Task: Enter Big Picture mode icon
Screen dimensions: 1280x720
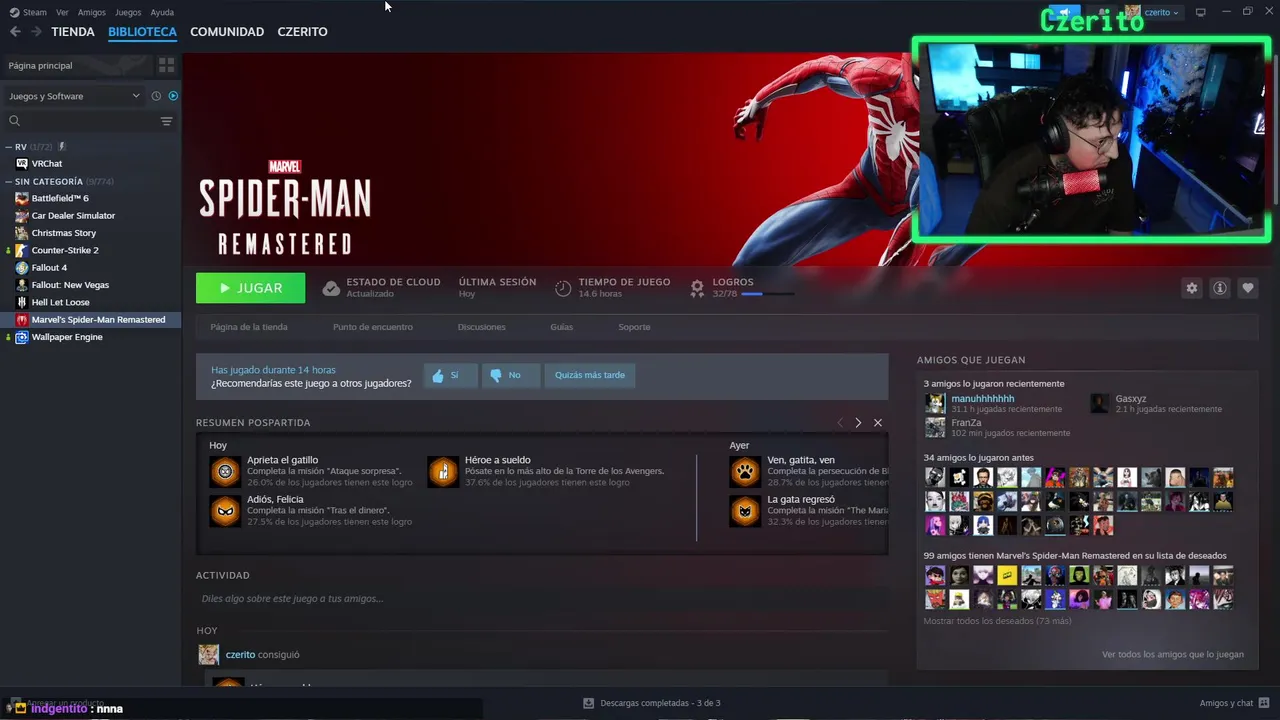Action: tap(1201, 12)
